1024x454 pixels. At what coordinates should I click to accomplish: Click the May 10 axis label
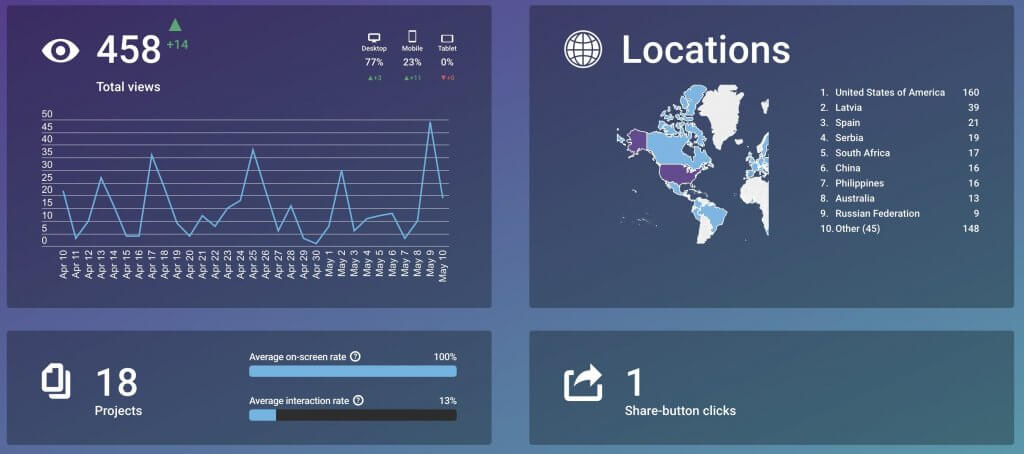click(443, 267)
